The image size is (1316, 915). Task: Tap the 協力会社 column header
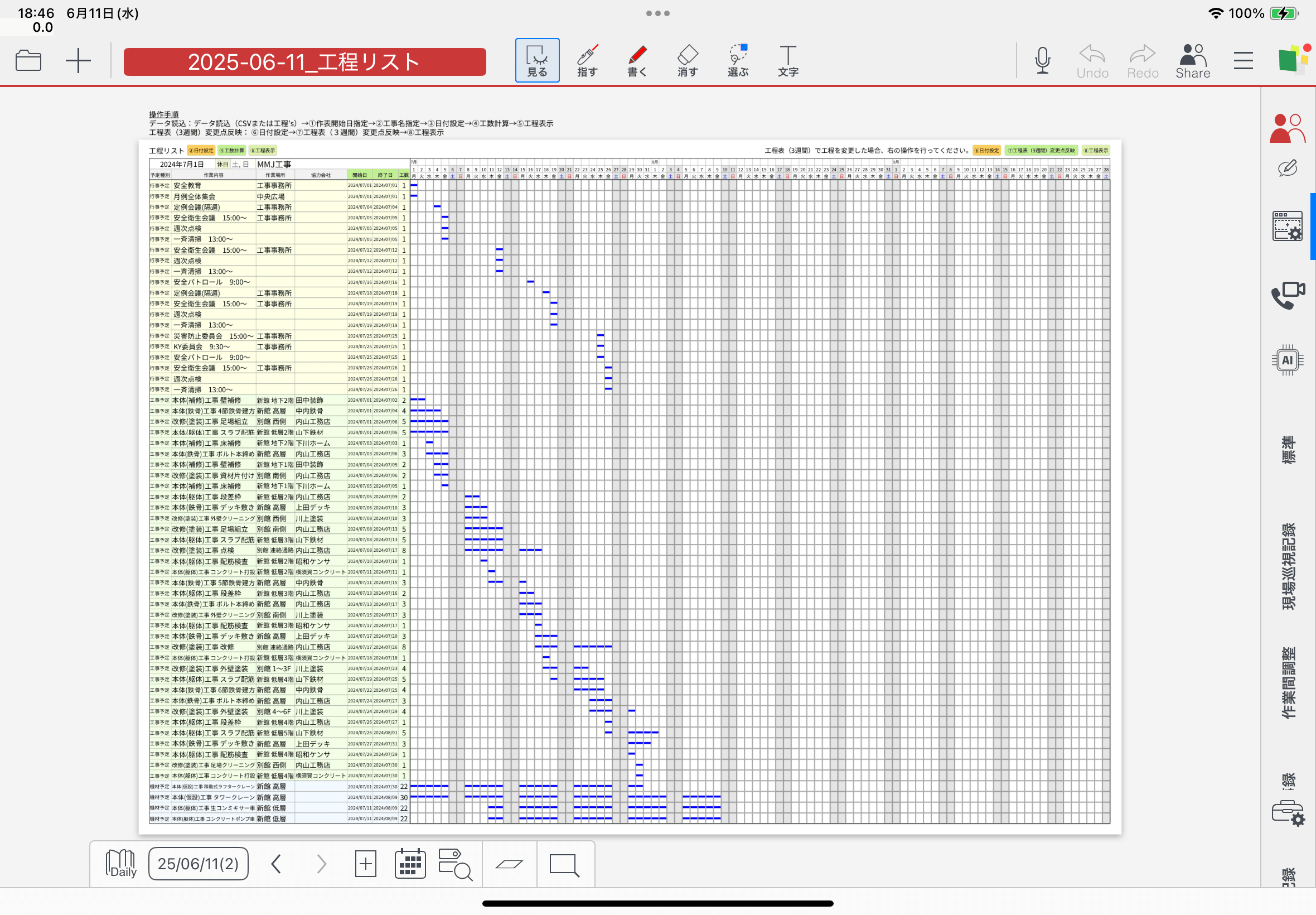coord(321,175)
